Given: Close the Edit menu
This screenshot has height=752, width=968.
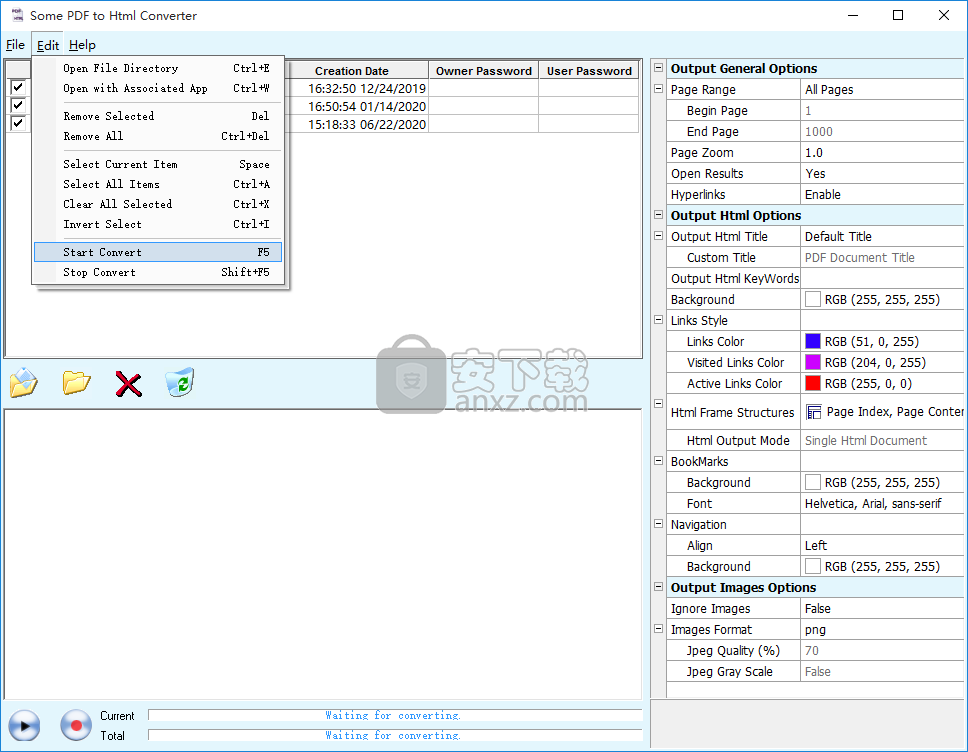Looking at the screenshot, I should pos(48,44).
